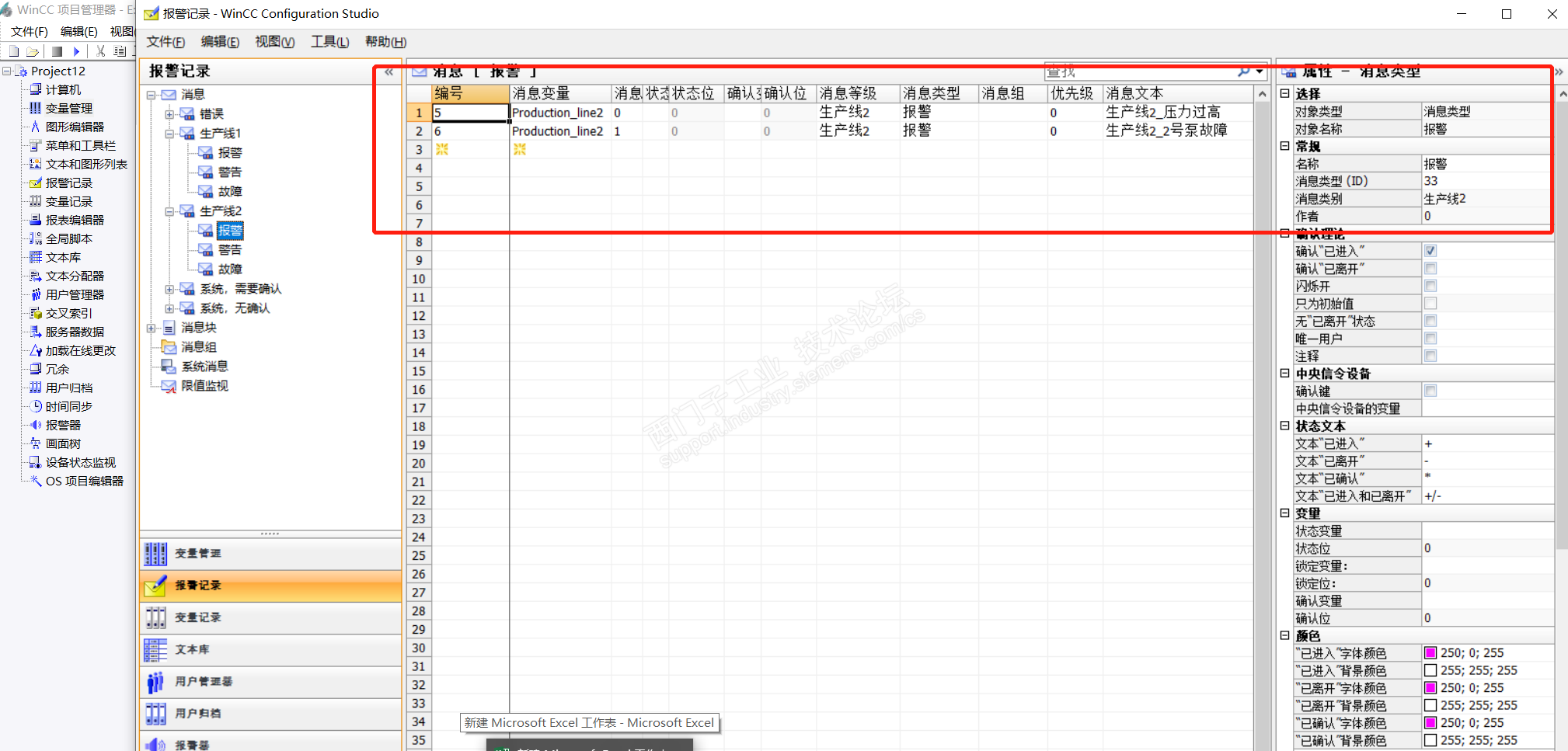1568x751 pixels.
Task: Switch to 文本库 in the navigation bar
Action: (x=270, y=649)
